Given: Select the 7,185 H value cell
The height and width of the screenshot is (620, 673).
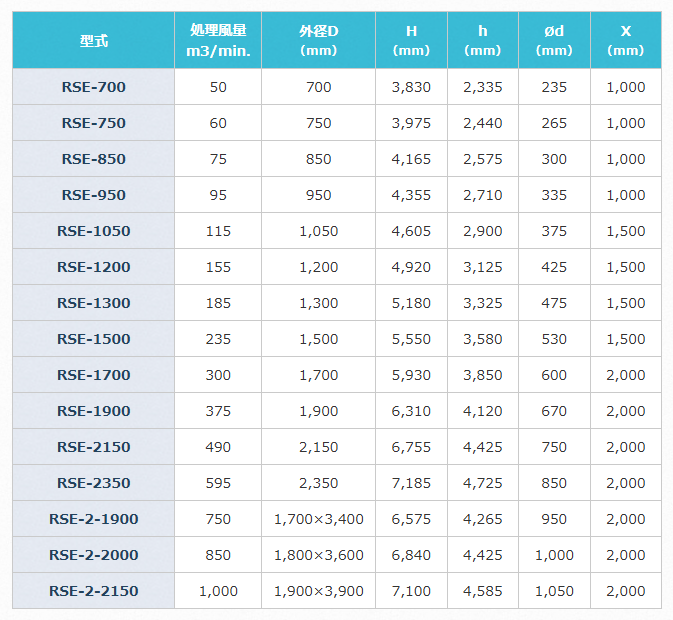Looking at the screenshot, I should [411, 483].
